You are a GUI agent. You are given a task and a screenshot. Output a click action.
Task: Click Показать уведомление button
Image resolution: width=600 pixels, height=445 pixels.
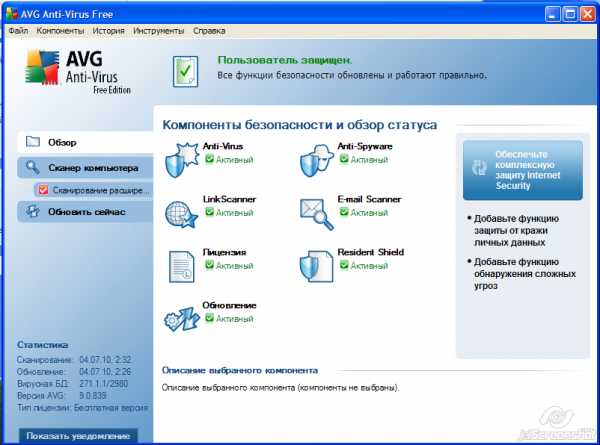pyautogui.click(x=78, y=436)
